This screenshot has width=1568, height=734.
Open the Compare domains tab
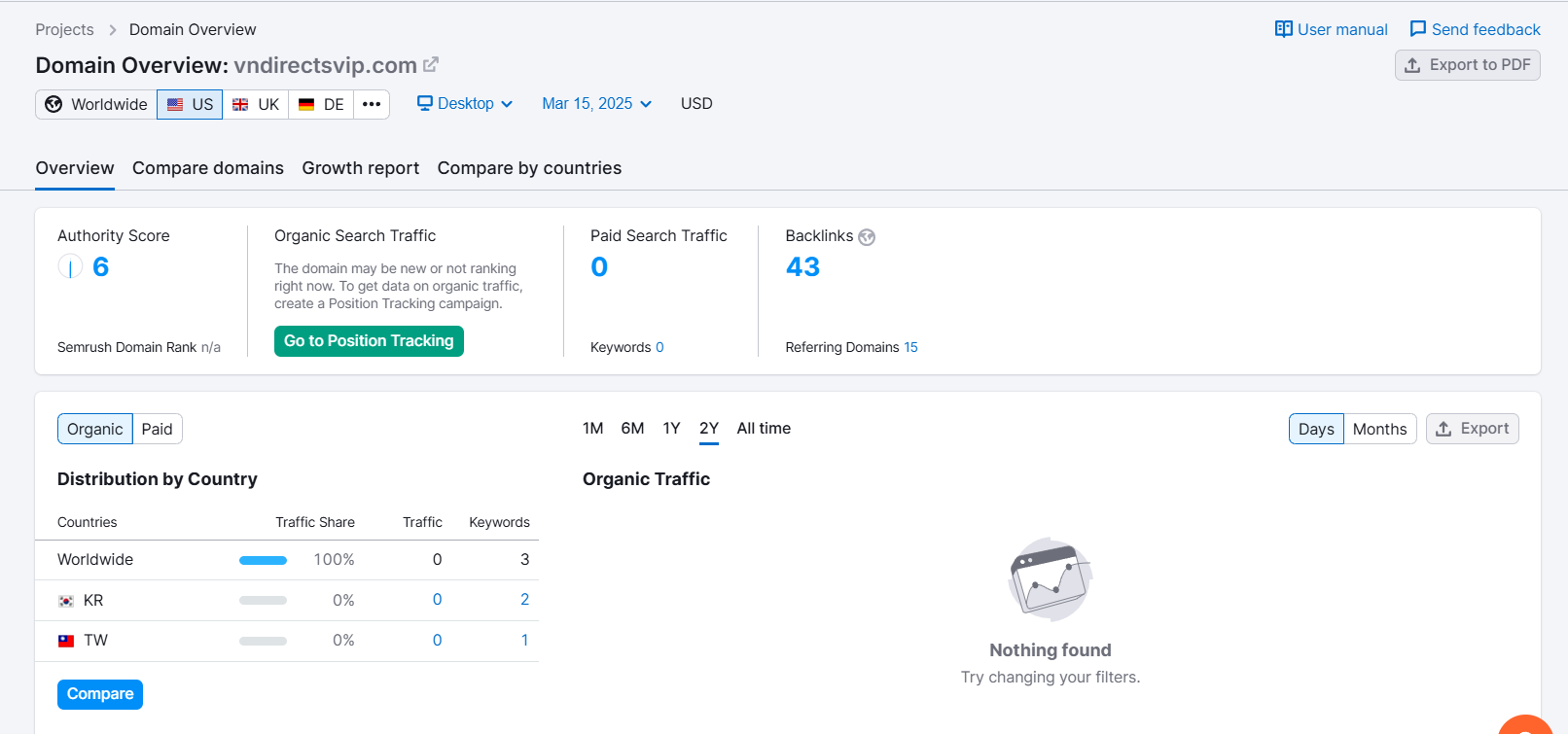(x=208, y=168)
